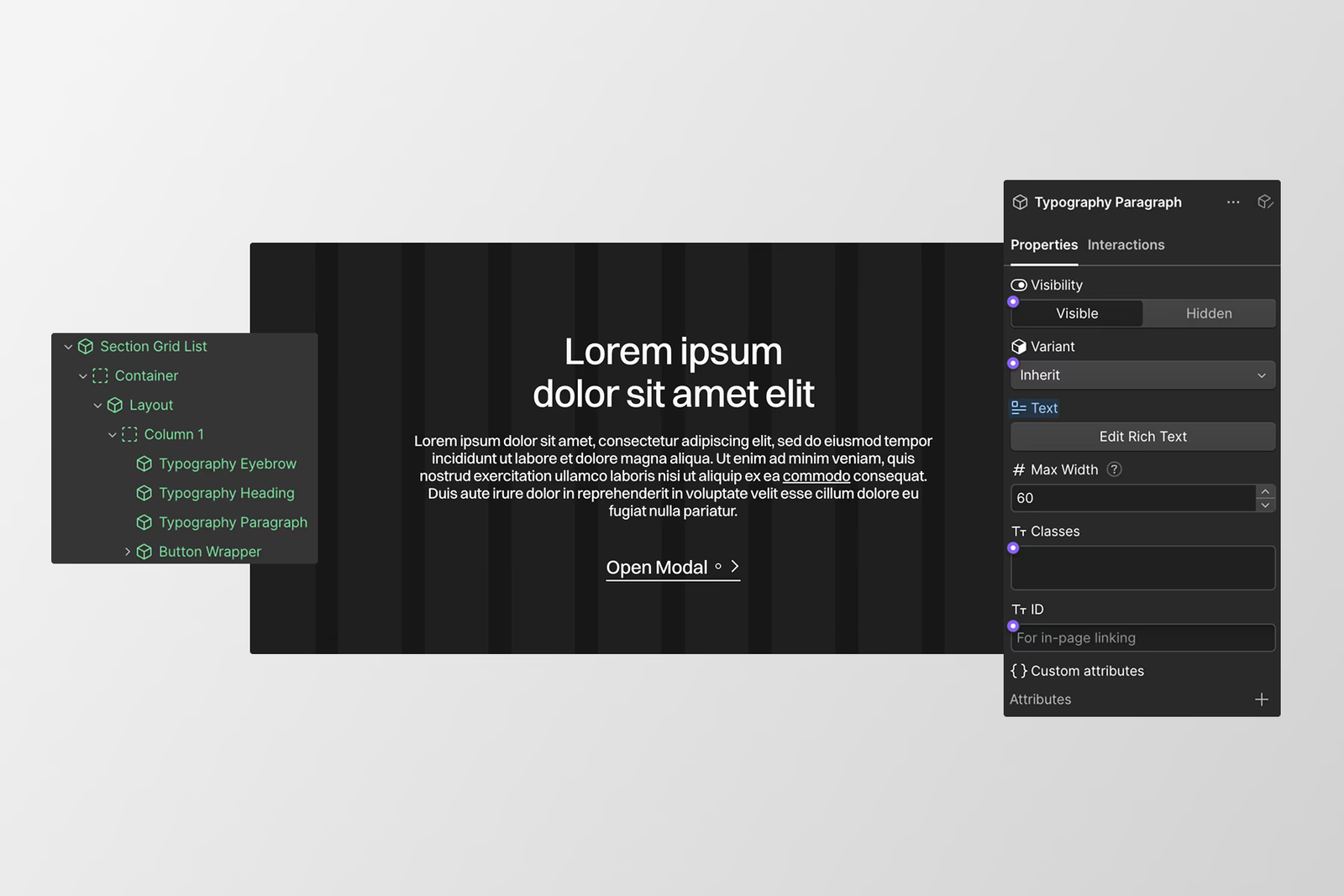Image resolution: width=1344 pixels, height=896 pixels.
Task: Select Typography Paragraph in the navigator
Action: [x=233, y=522]
